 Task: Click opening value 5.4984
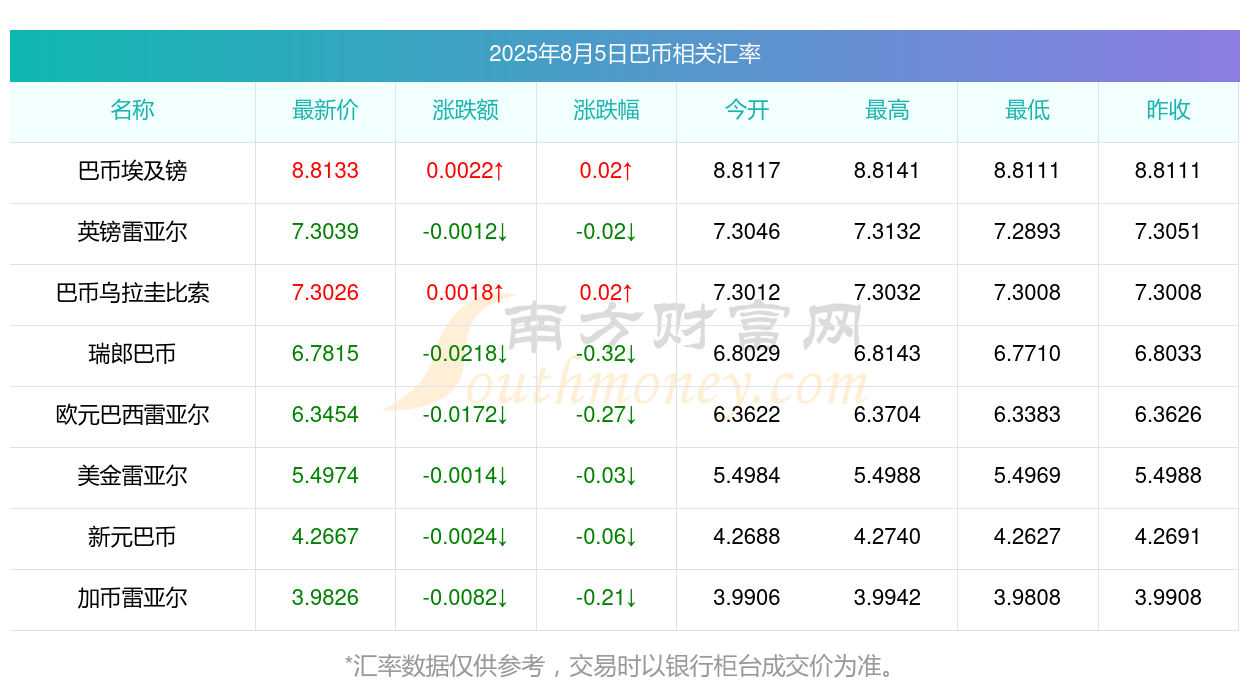(747, 476)
